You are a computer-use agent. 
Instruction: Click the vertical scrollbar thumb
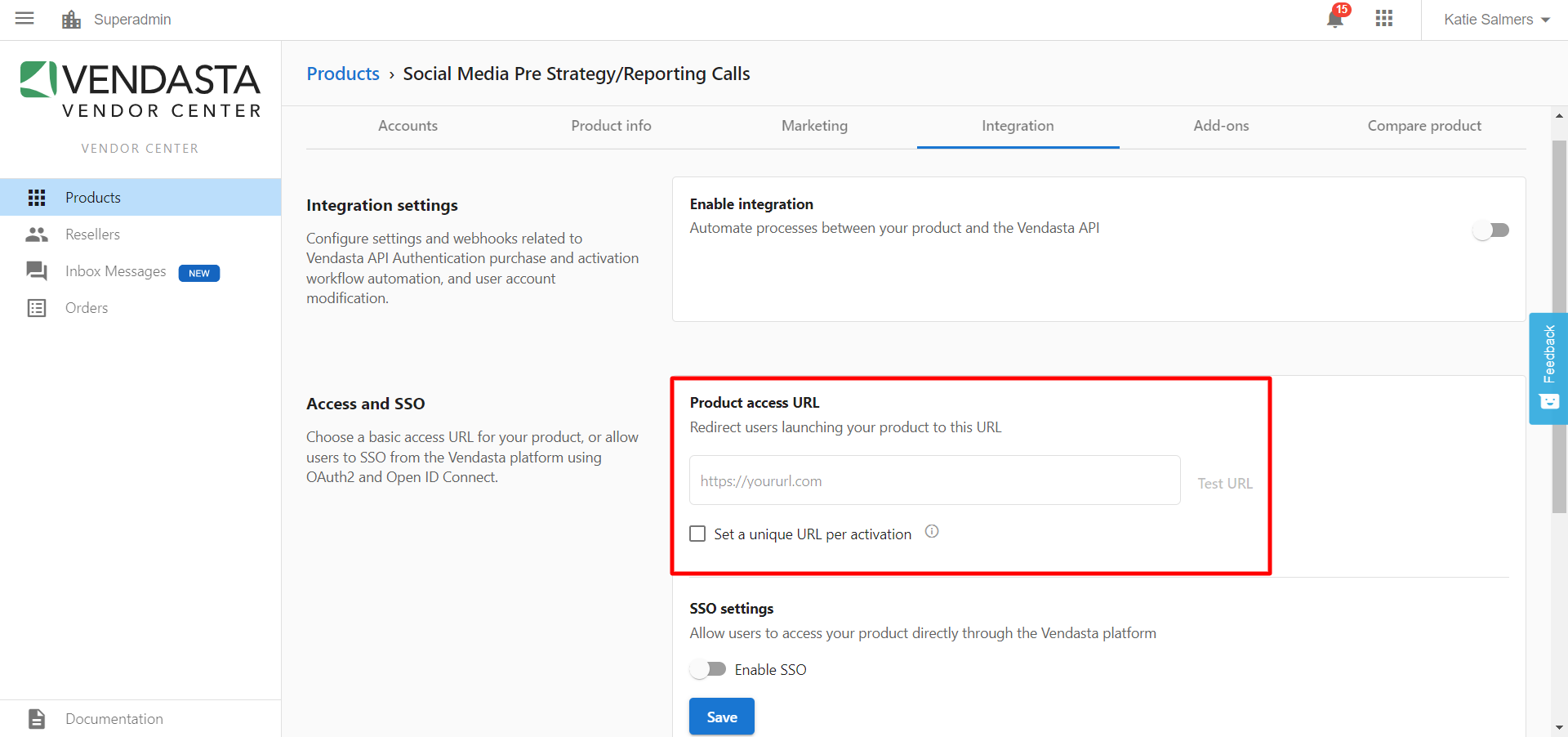1560,327
